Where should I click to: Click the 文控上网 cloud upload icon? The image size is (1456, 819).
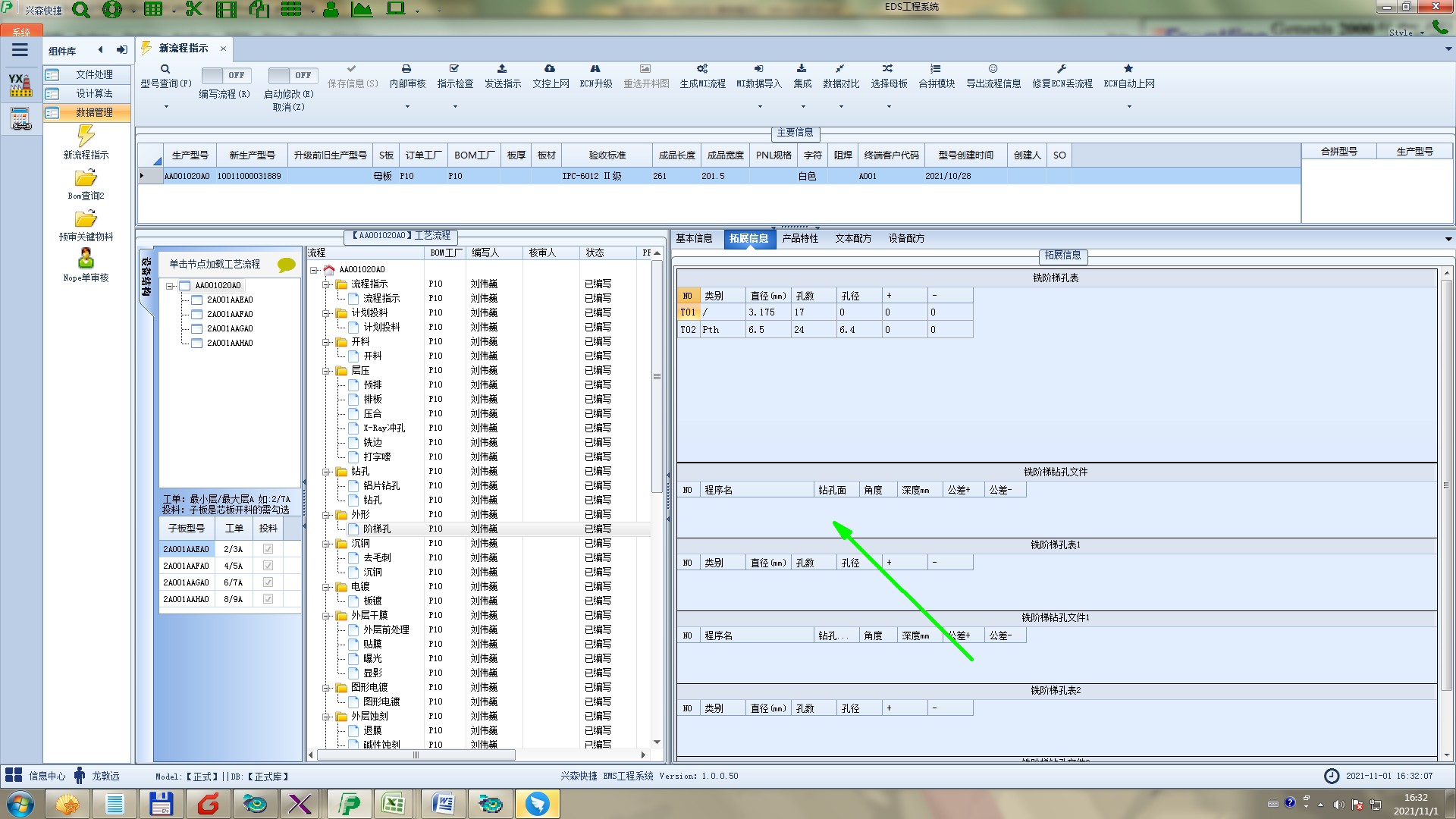[x=550, y=69]
